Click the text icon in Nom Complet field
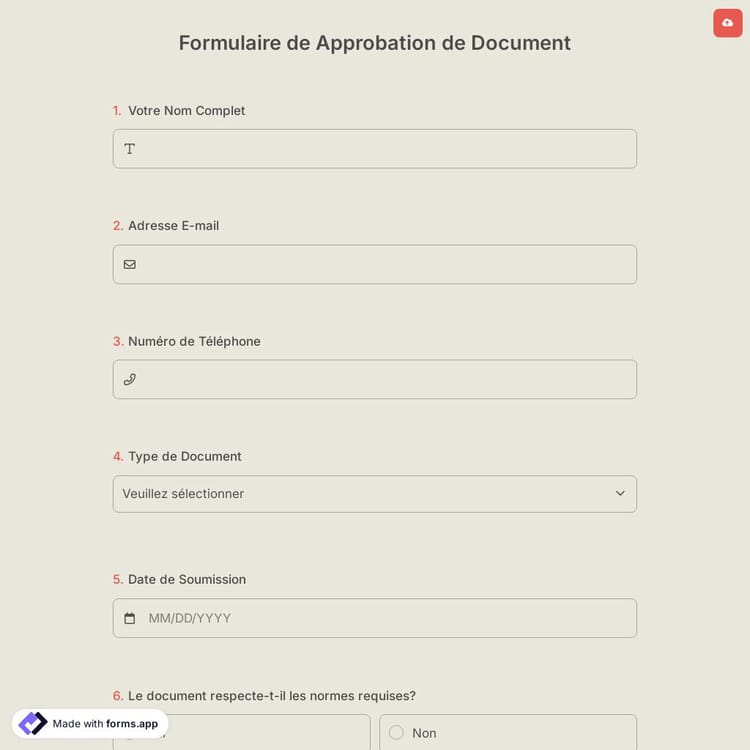750x750 pixels. pyautogui.click(x=129, y=149)
